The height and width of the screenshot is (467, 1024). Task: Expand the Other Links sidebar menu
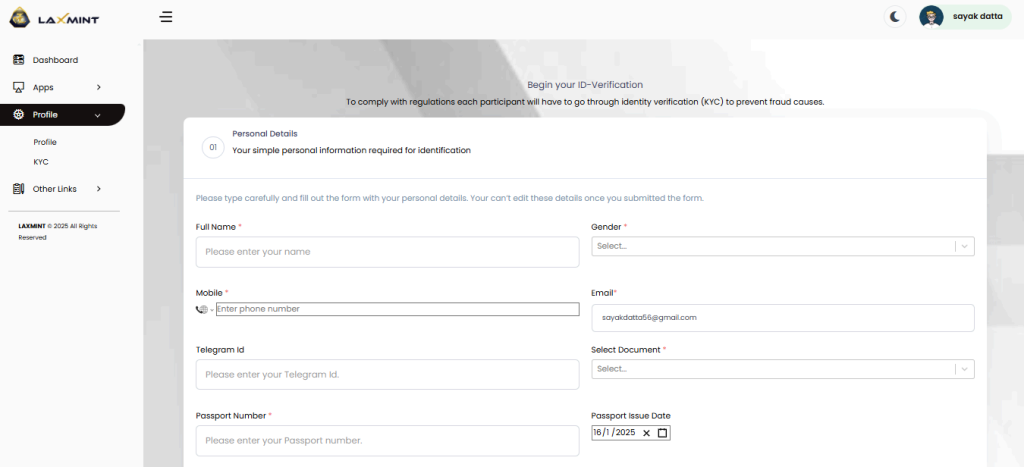(98, 189)
